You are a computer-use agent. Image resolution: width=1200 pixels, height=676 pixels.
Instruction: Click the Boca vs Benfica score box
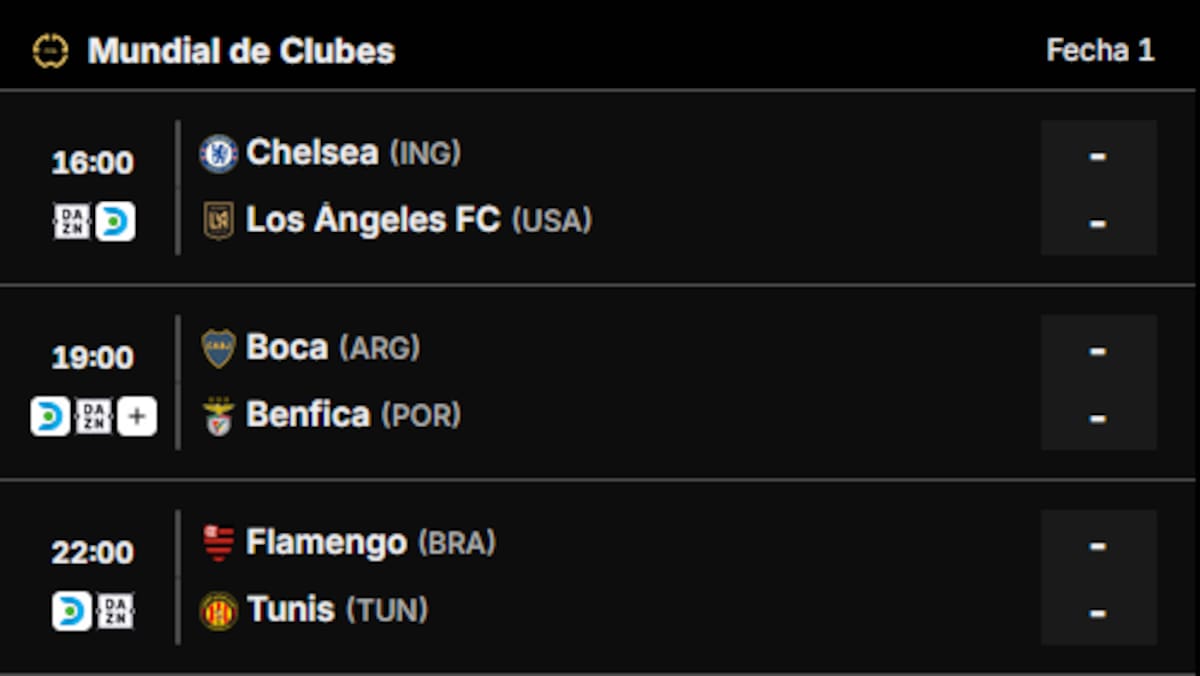pyautogui.click(x=1098, y=382)
